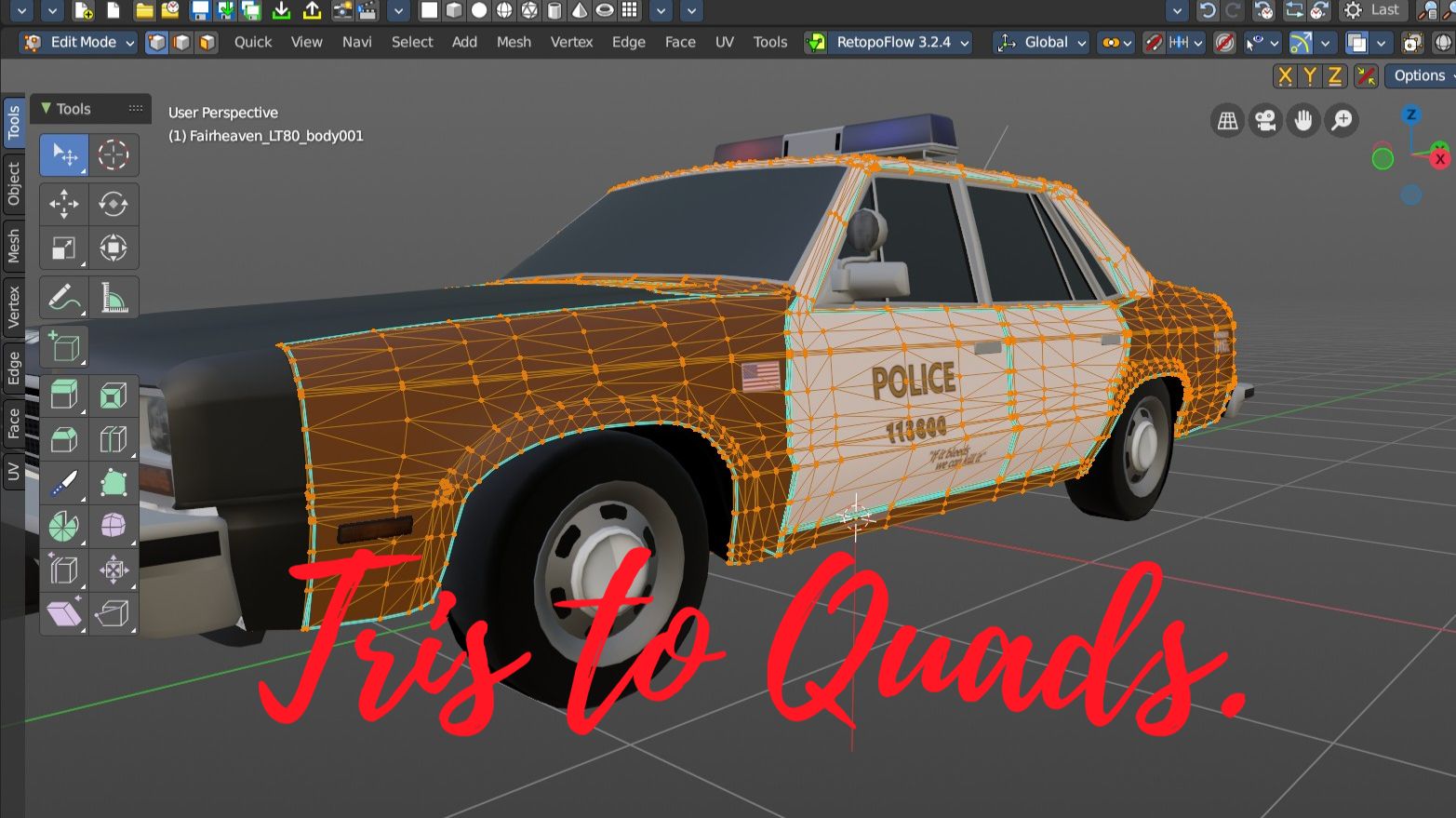This screenshot has width=1456, height=818.
Task: Toggle proportional editing
Action: coord(1225,43)
